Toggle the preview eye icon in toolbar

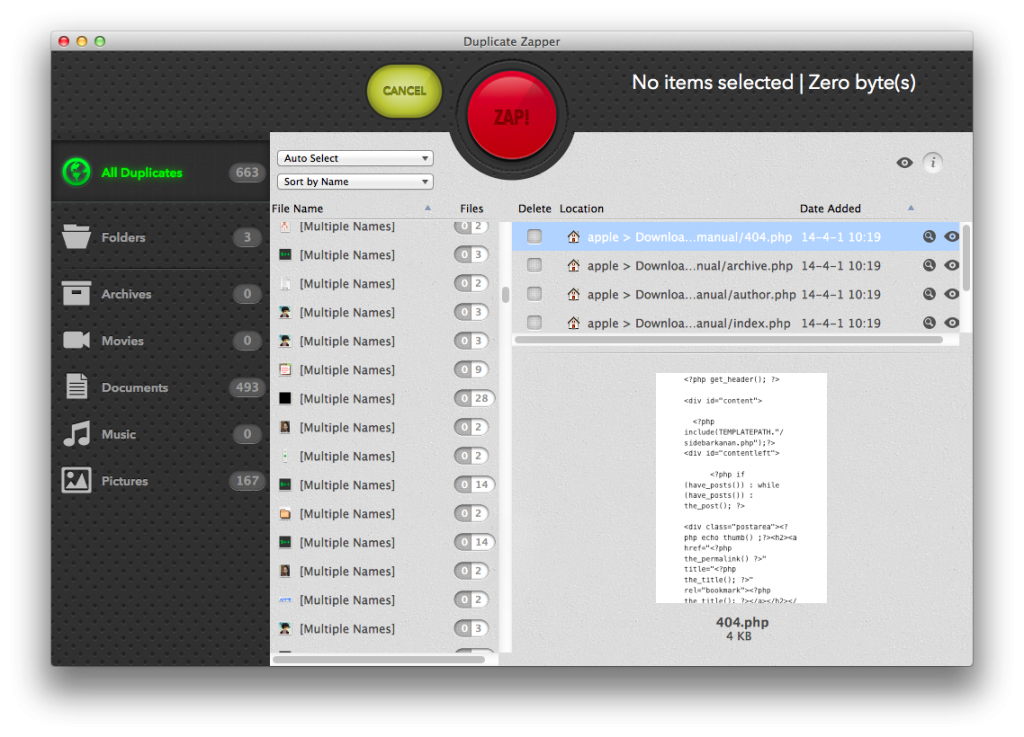[905, 162]
